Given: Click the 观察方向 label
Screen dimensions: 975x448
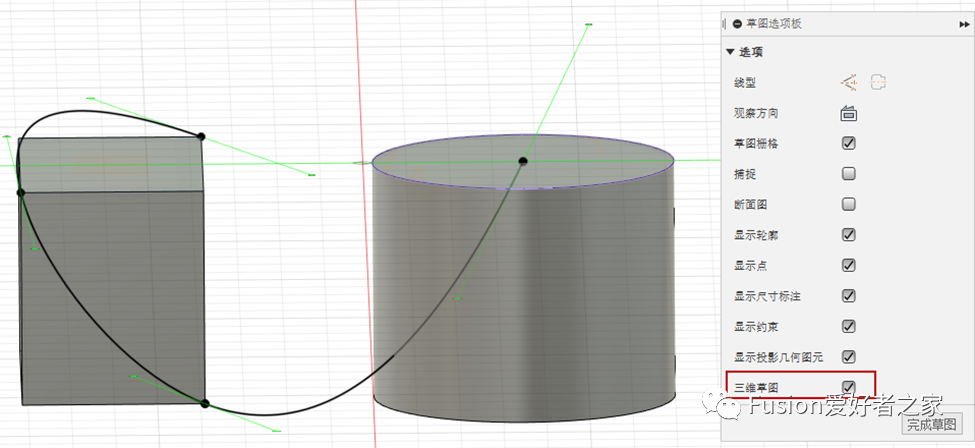Looking at the screenshot, I should pos(756,113).
